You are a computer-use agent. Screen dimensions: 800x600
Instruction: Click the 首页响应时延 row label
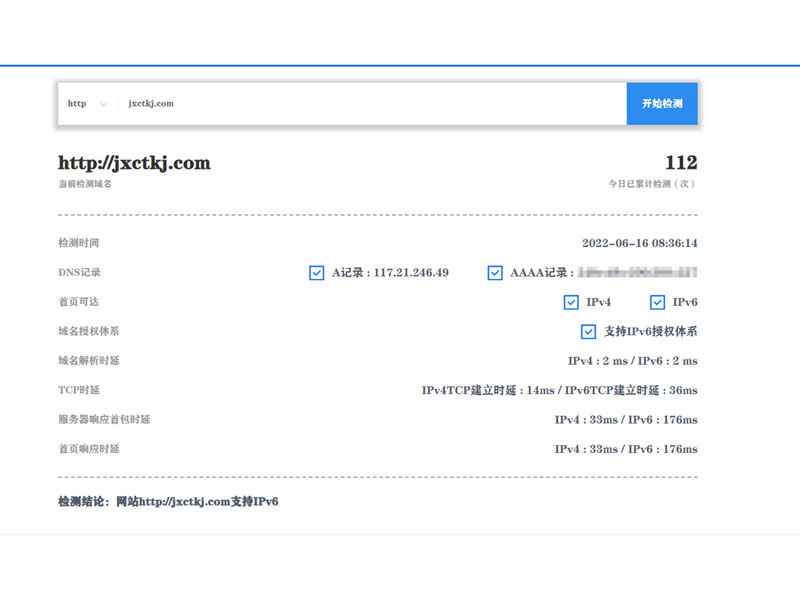click(x=89, y=449)
